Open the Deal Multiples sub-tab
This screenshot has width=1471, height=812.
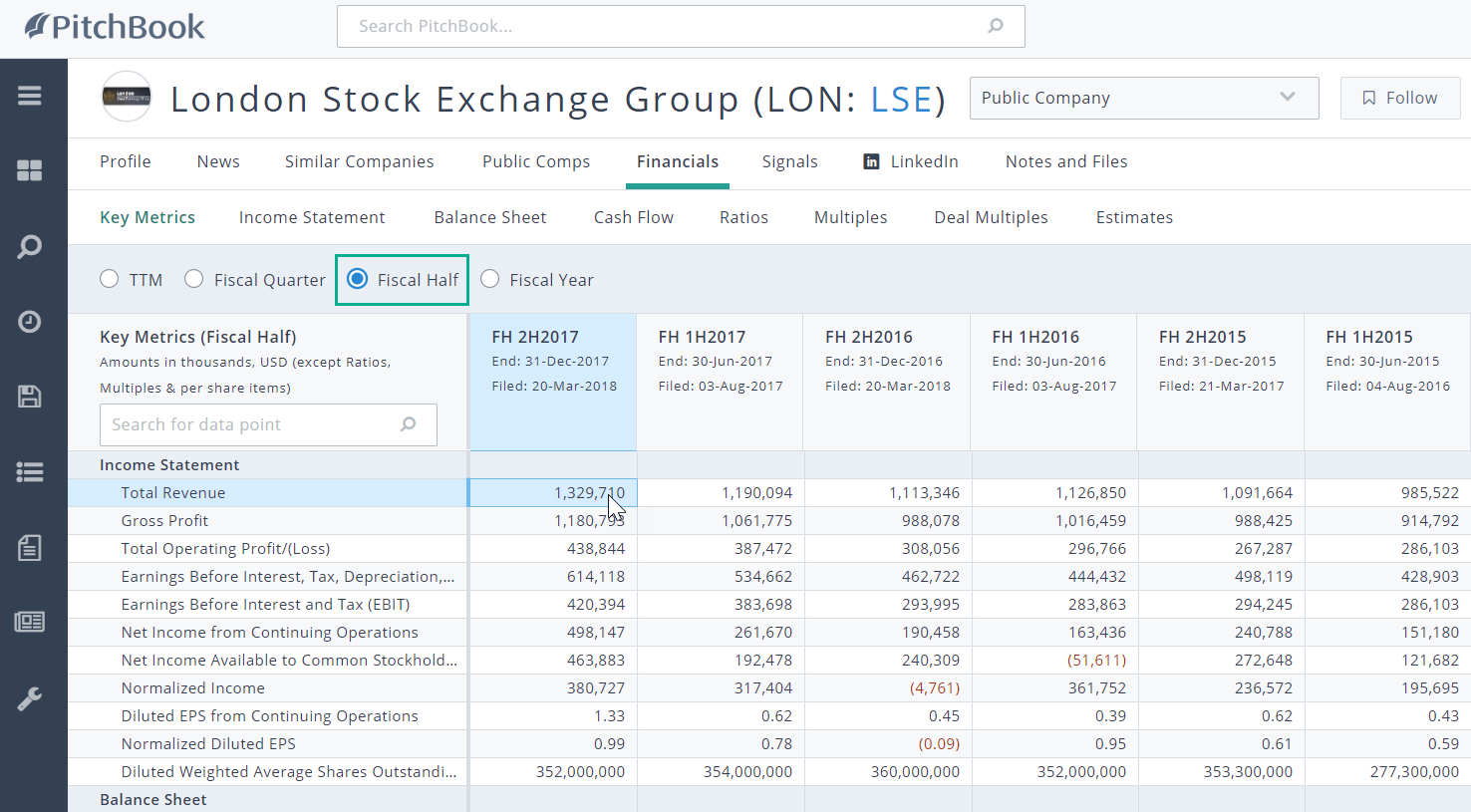pos(991,217)
